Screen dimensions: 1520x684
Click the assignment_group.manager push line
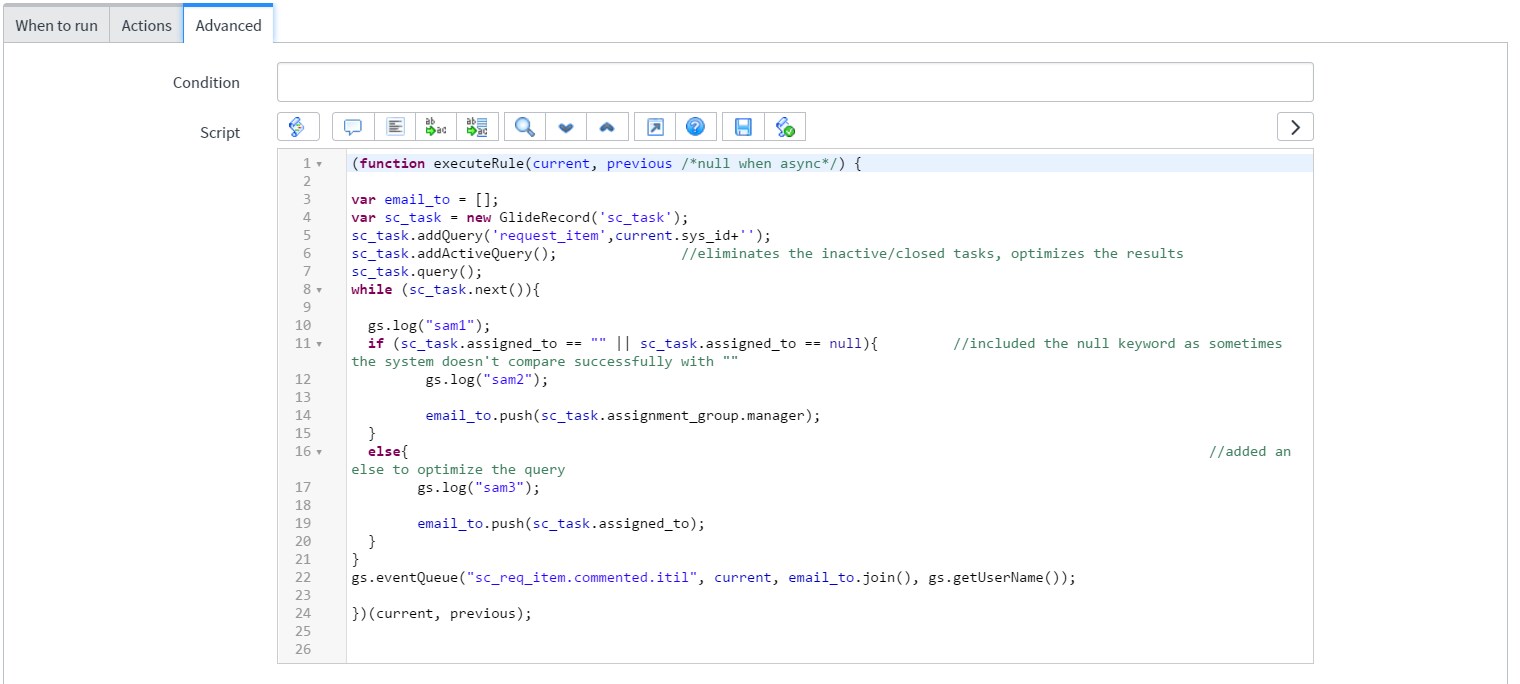623,415
